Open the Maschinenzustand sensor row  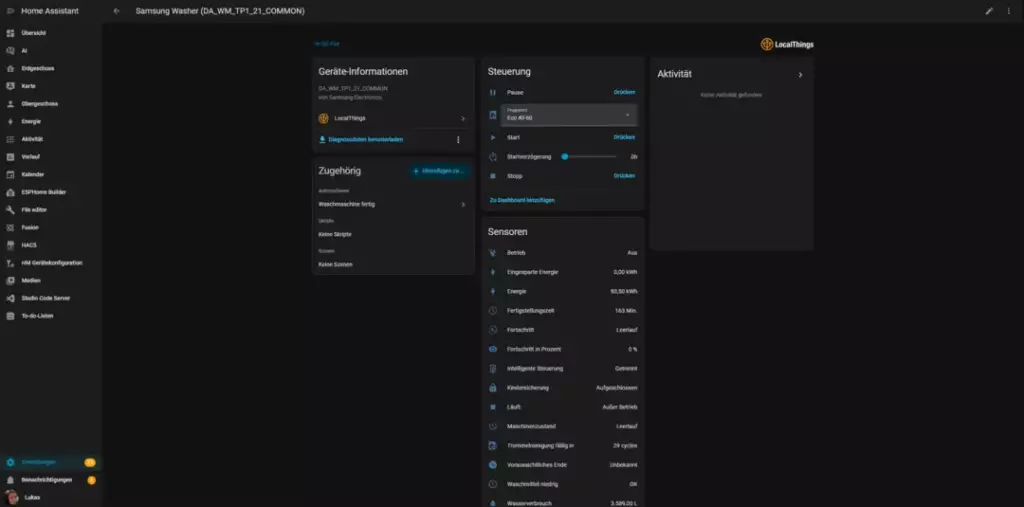pyautogui.click(x=563, y=426)
